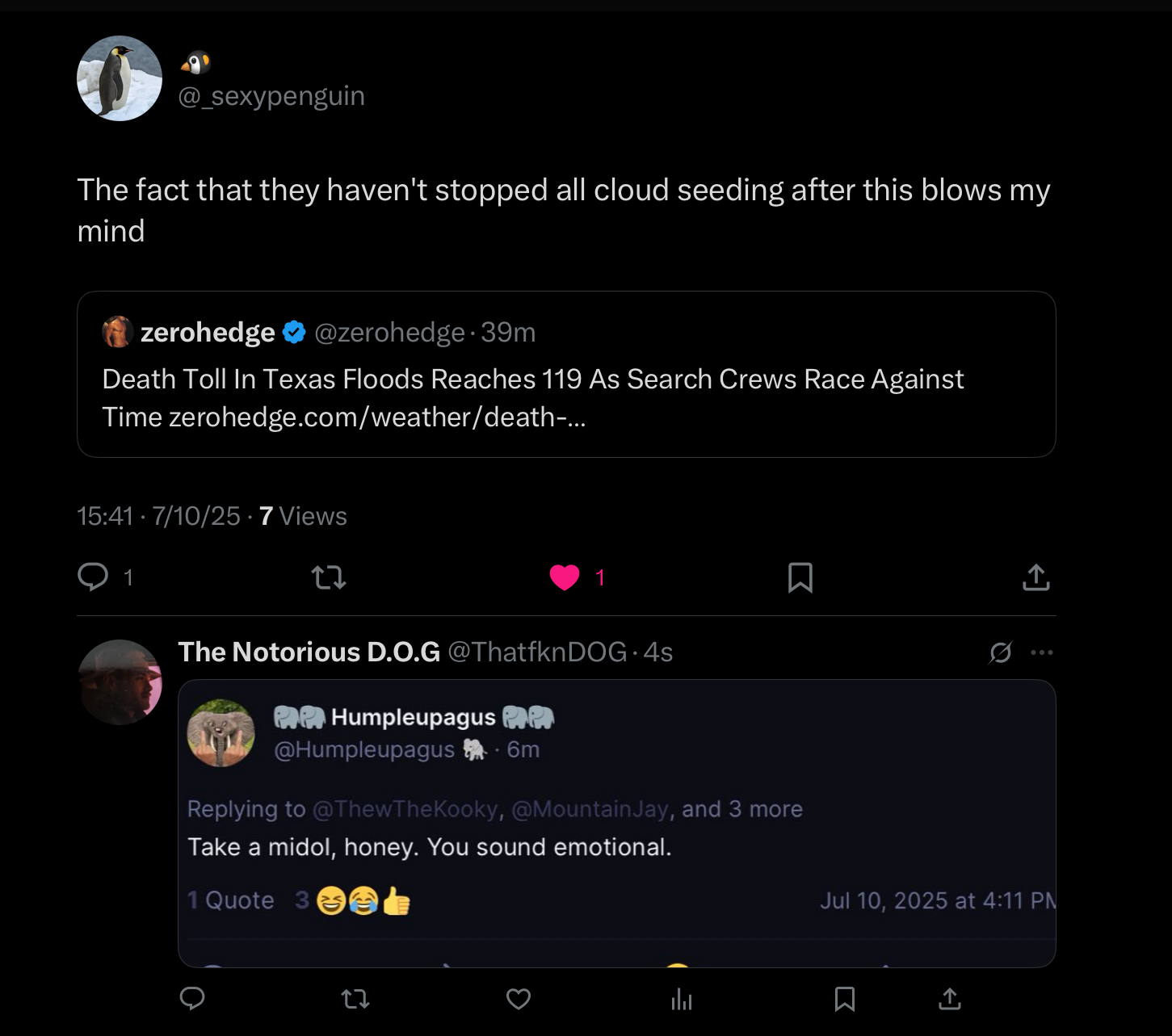This screenshot has width=1172, height=1036.
Task: Open The Notorious D.O.G's avatar
Action: coord(120,682)
